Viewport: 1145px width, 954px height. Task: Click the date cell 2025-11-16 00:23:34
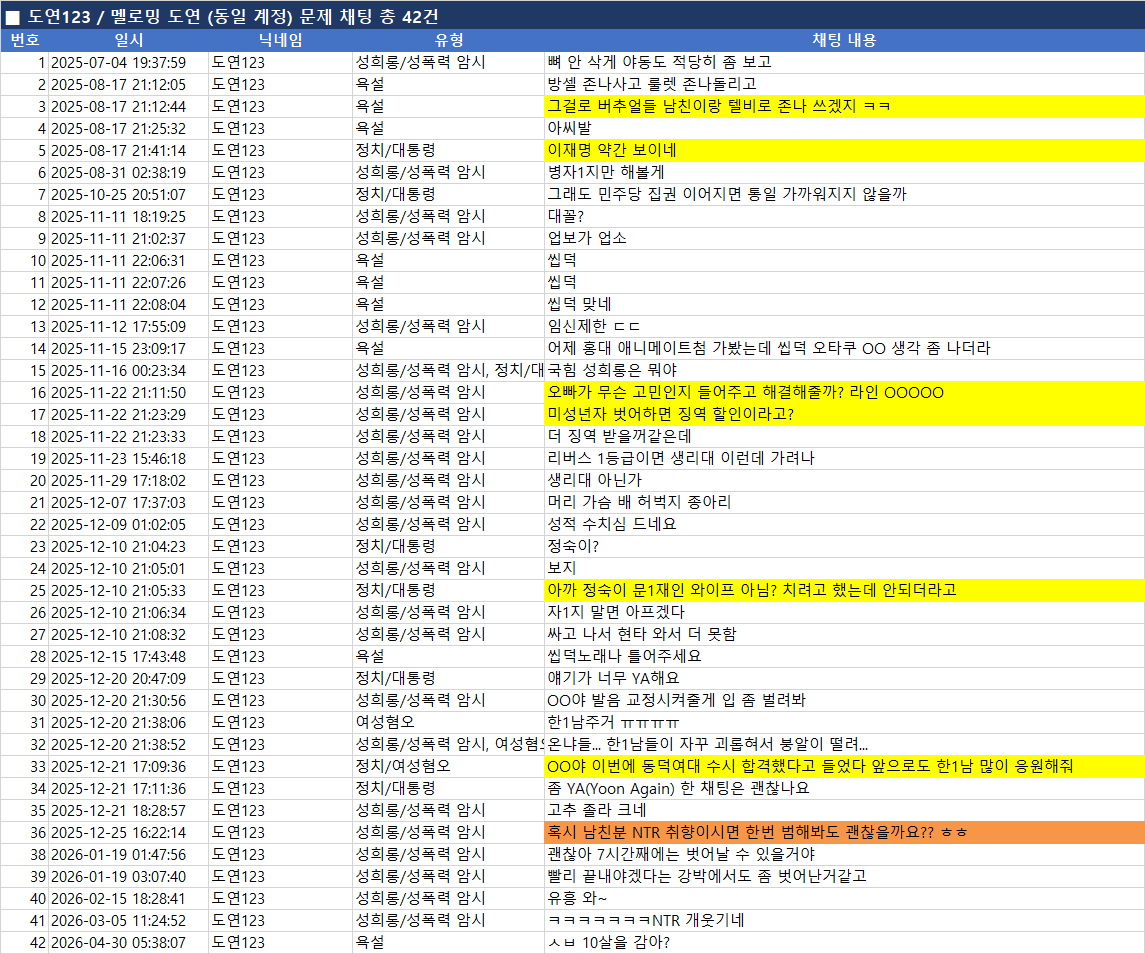(129, 370)
